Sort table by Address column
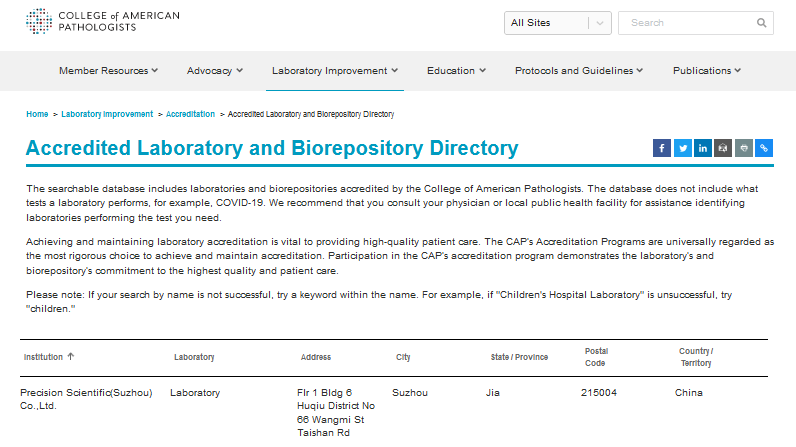Image resolution: width=796 pixels, height=447 pixels. [316, 357]
